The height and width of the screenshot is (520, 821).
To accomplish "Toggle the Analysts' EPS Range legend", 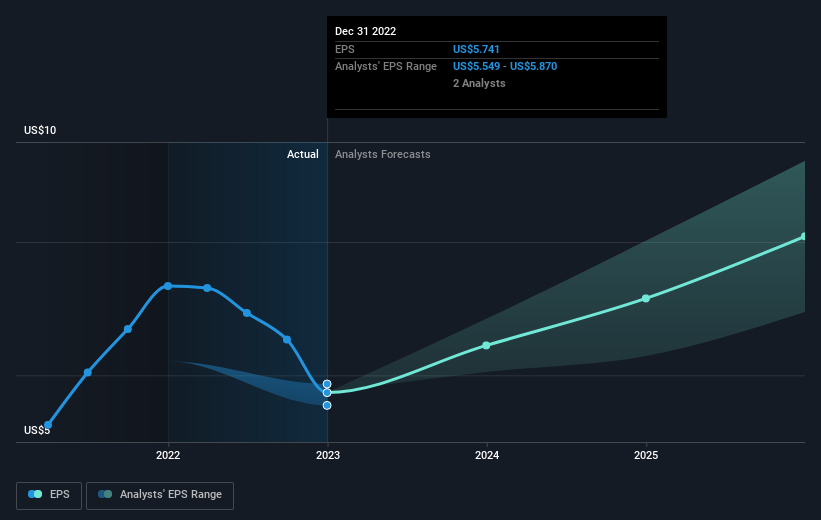I will [160, 495].
